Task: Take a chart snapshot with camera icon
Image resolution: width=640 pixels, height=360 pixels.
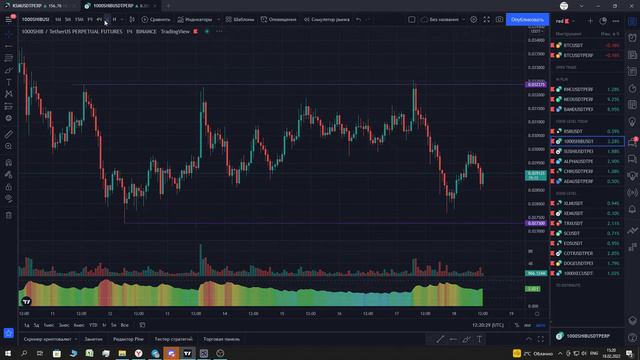Action: (x=499, y=20)
